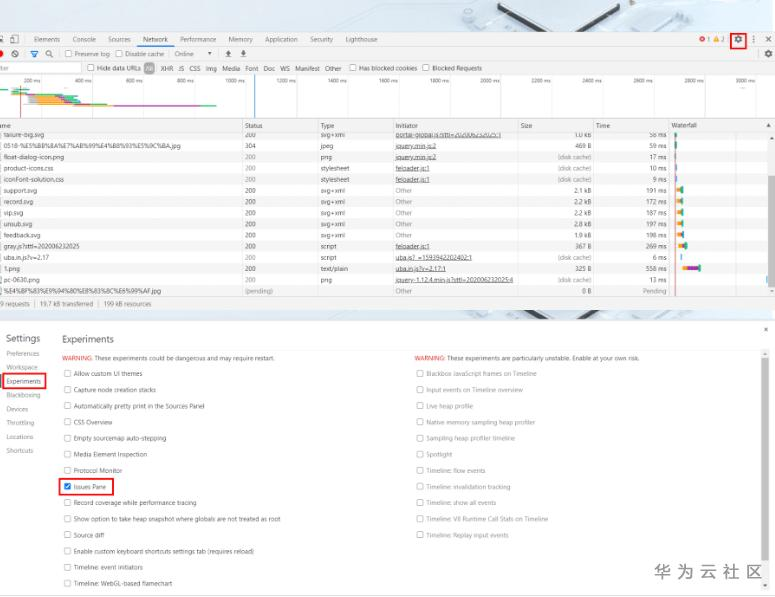Open the Performance tab
Screen dimensions: 775x597
(x=198, y=40)
